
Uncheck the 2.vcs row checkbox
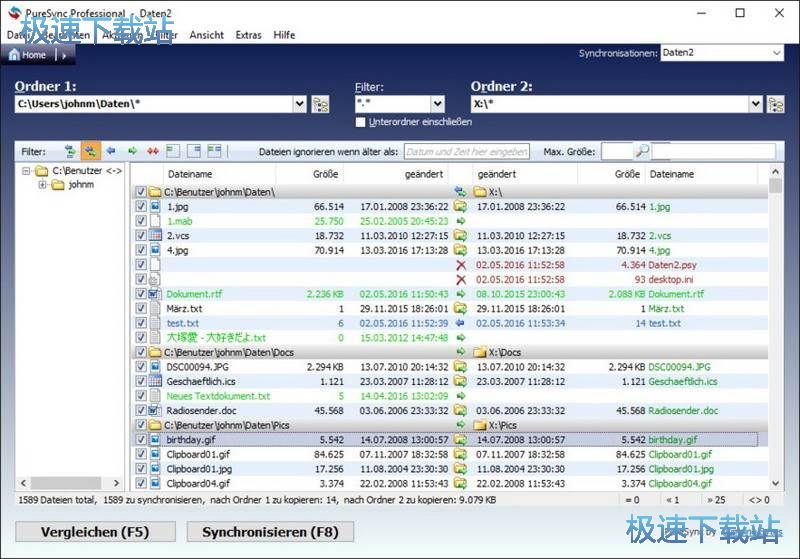click(141, 236)
